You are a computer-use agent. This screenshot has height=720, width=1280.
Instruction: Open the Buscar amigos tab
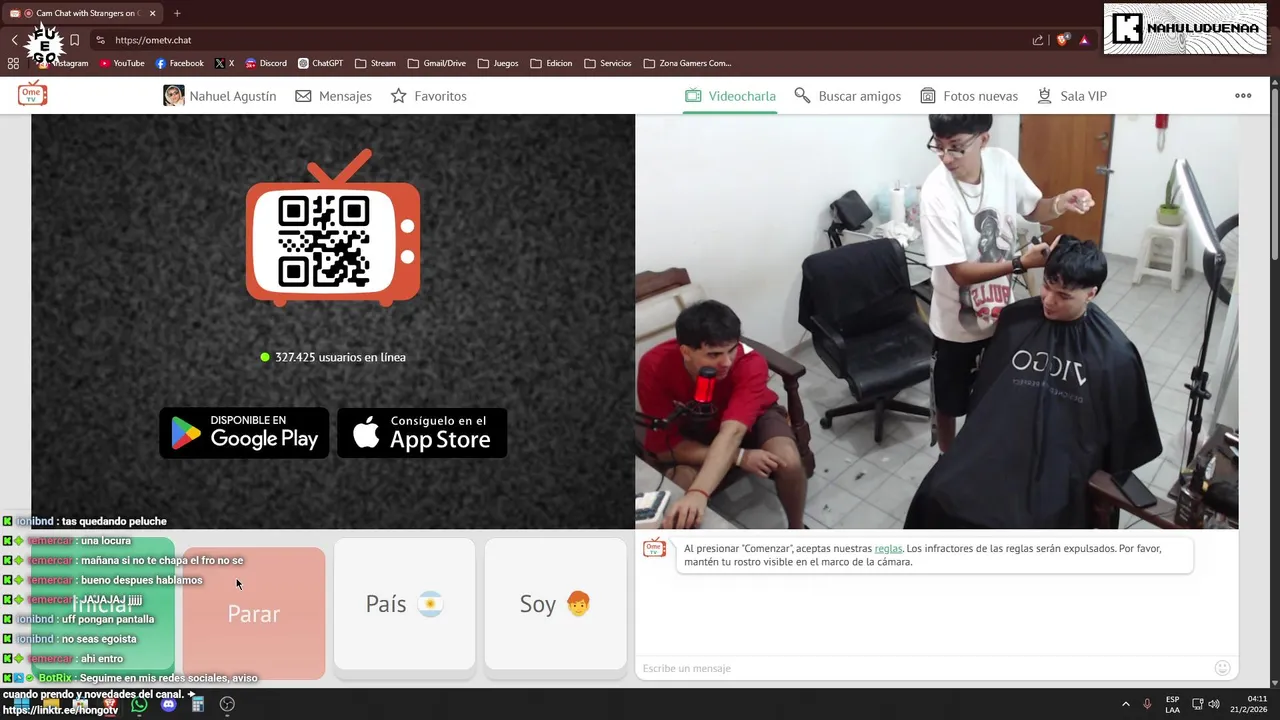click(x=847, y=96)
